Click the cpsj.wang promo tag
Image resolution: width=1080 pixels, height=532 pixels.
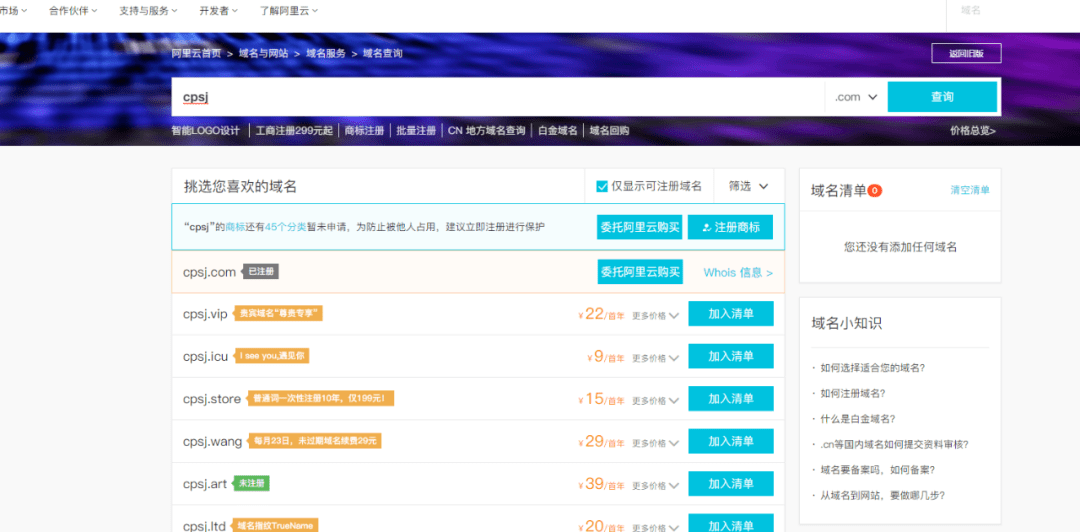pos(315,441)
